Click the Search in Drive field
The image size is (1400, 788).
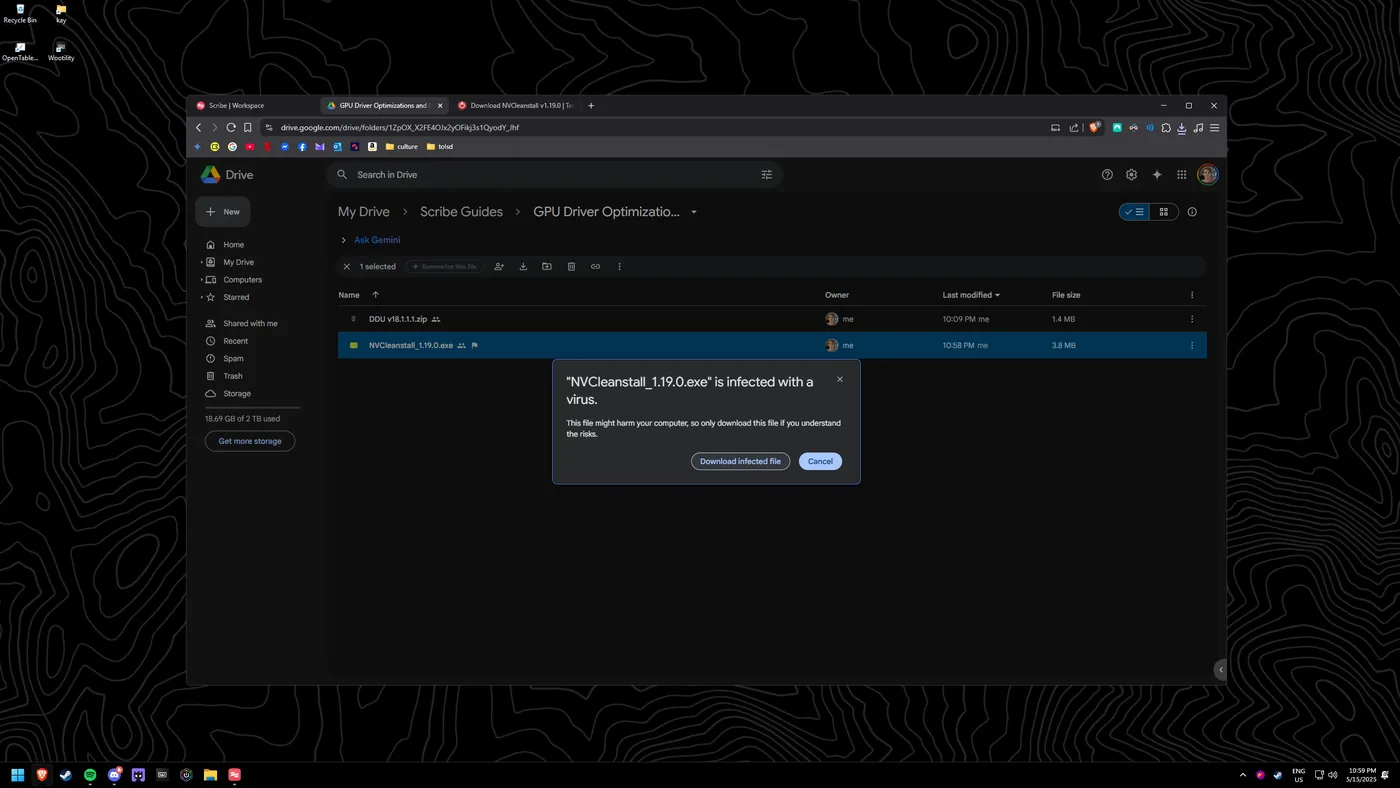(555, 175)
